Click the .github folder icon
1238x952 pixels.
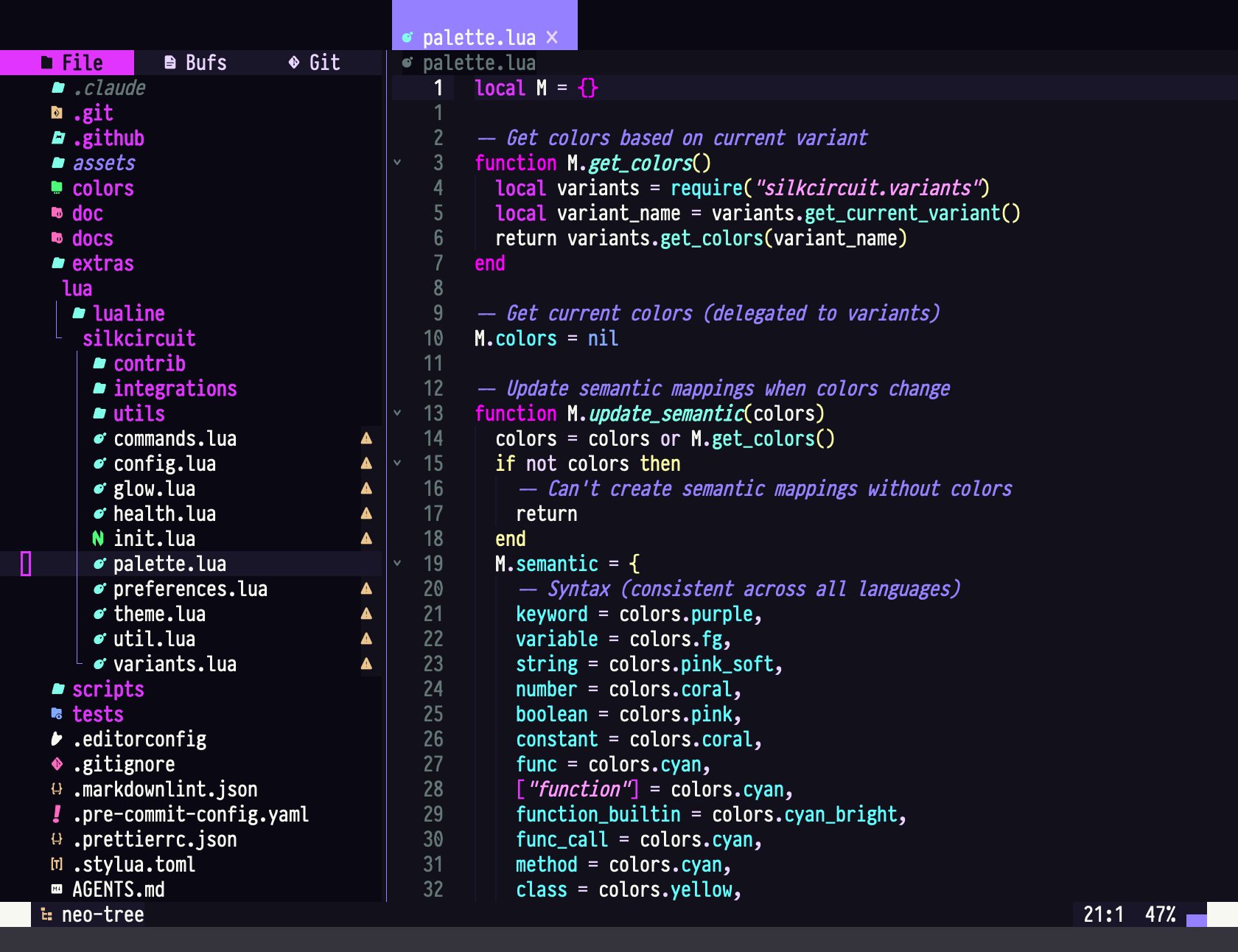pos(58,138)
